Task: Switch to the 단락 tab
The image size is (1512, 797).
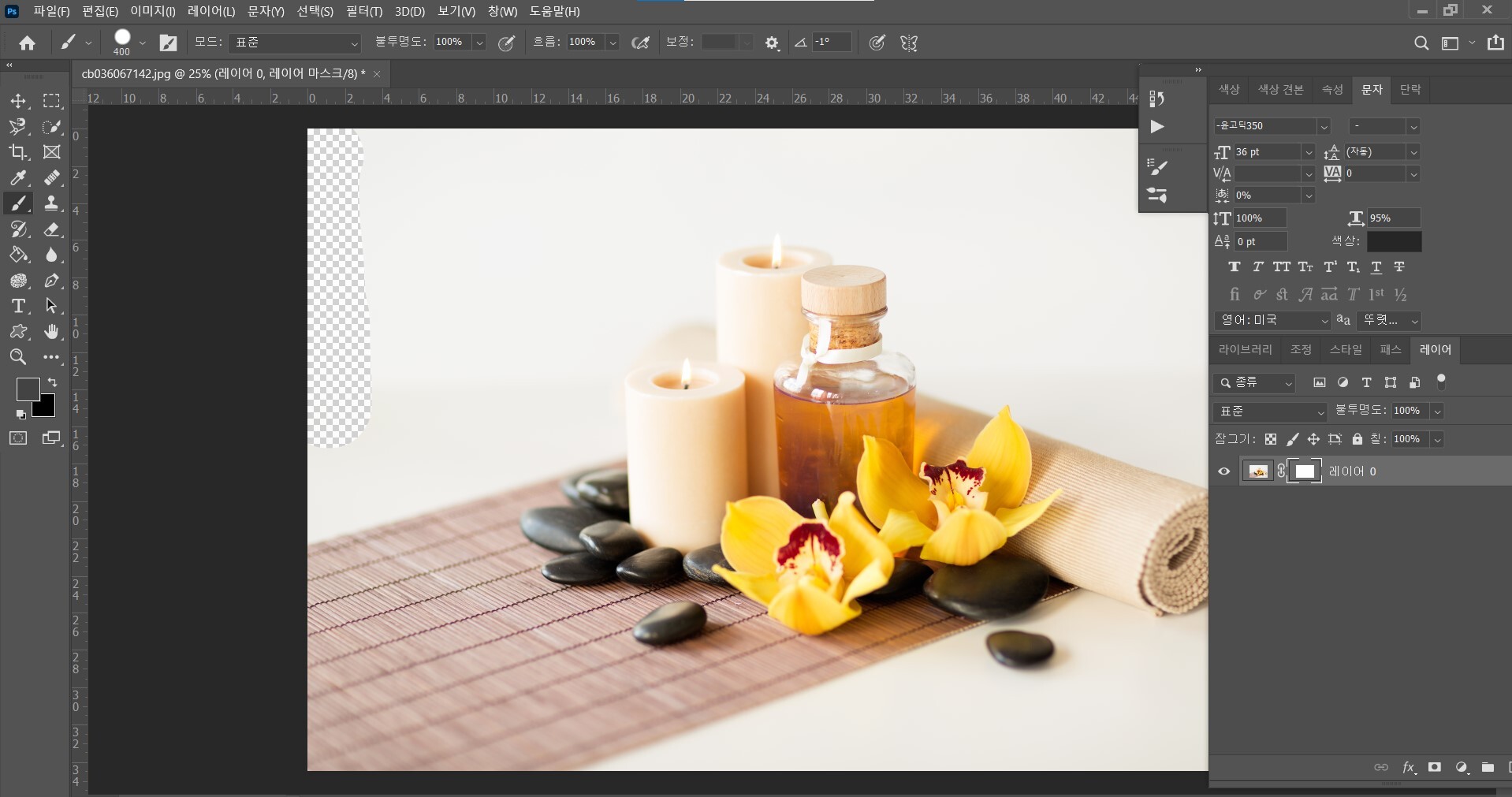Action: pos(1410,89)
